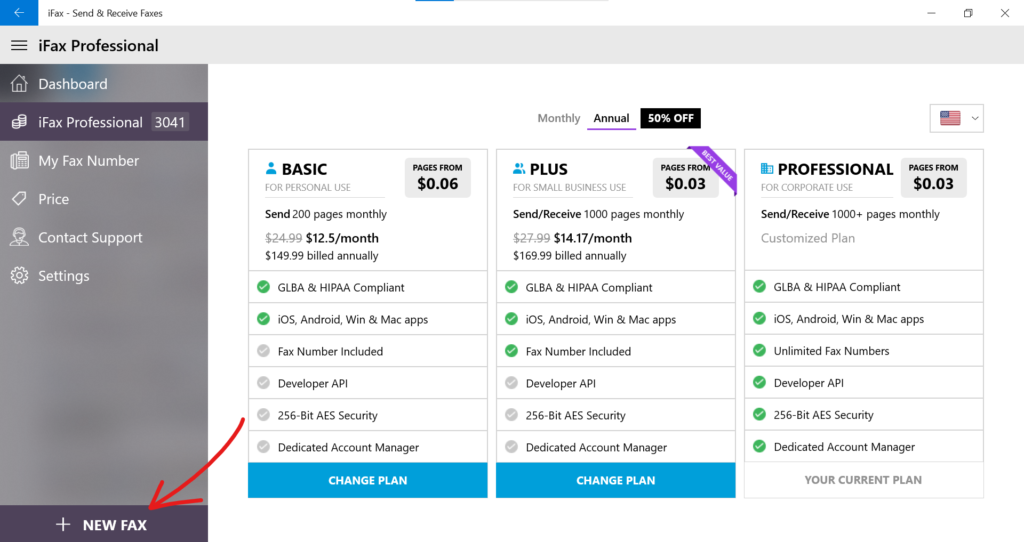Click the Settings gear icon

20,276
